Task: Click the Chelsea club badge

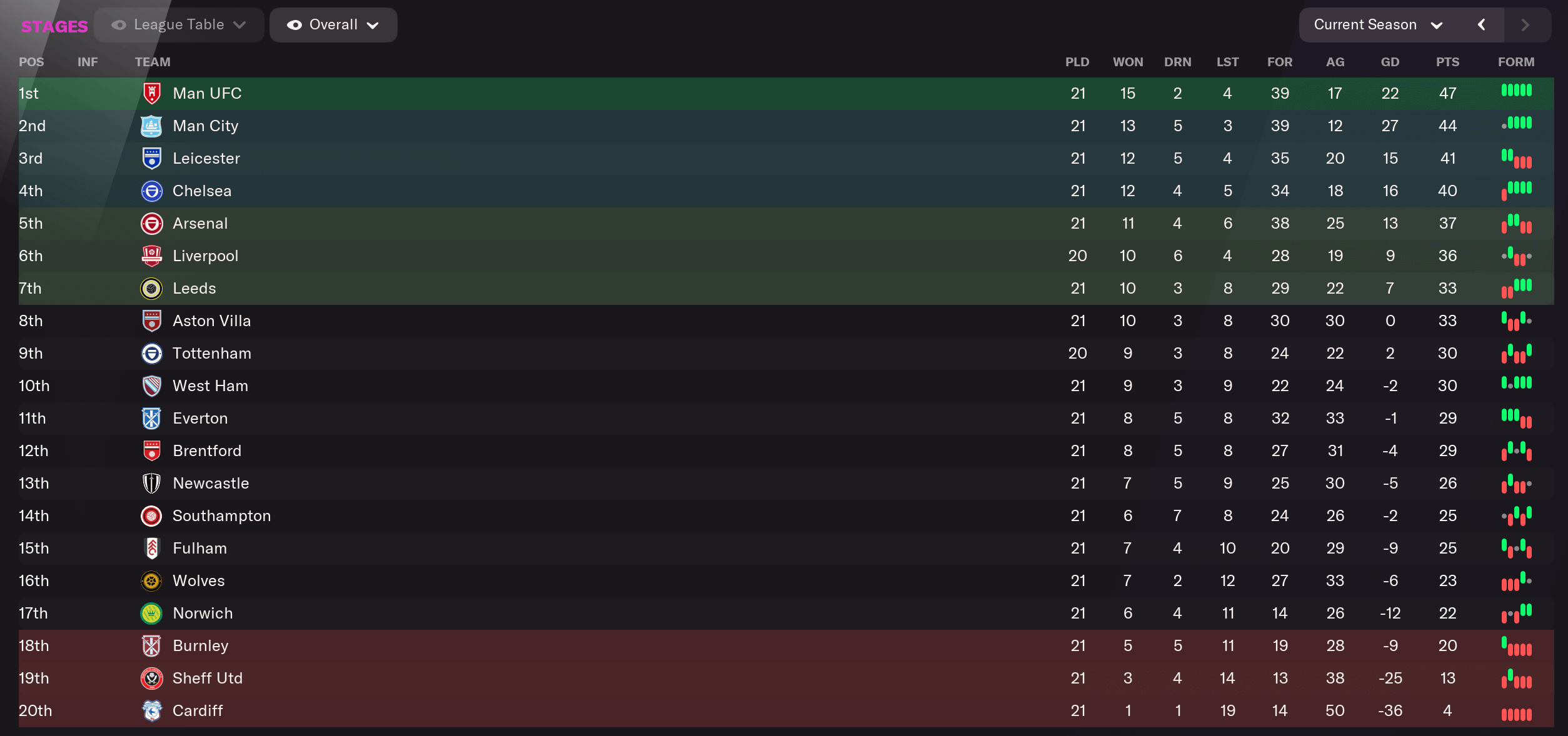Action: (x=151, y=191)
